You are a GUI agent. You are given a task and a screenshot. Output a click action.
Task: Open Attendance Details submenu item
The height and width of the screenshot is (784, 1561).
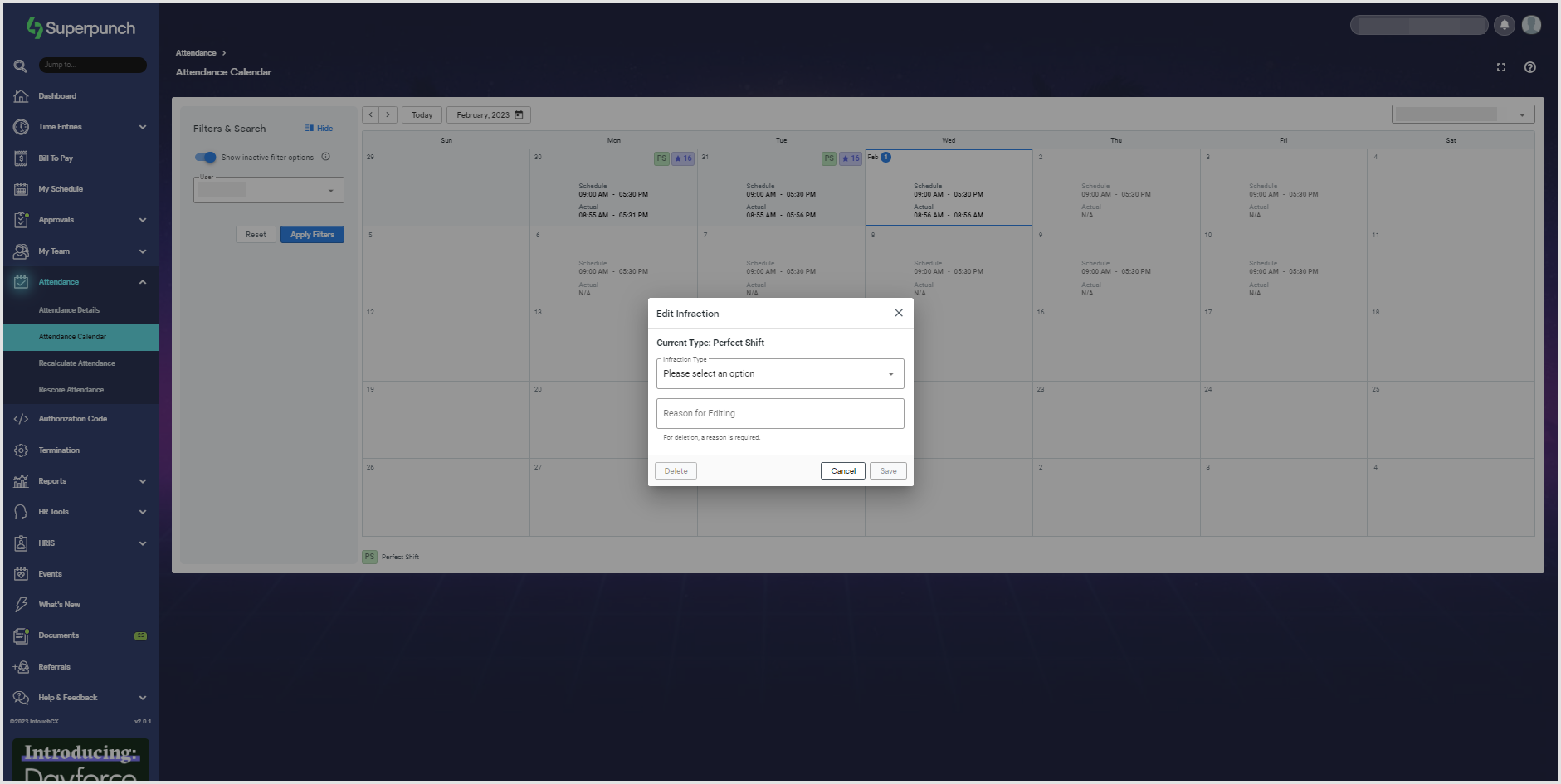[x=69, y=310]
